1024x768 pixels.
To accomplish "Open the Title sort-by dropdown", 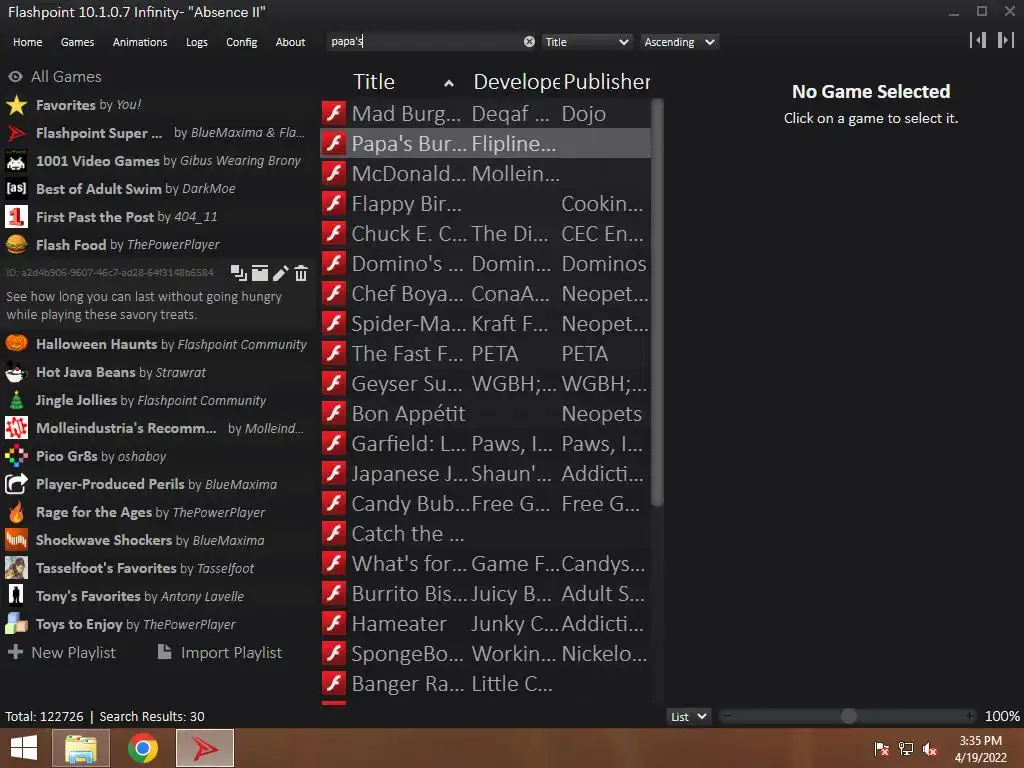I will (587, 42).
